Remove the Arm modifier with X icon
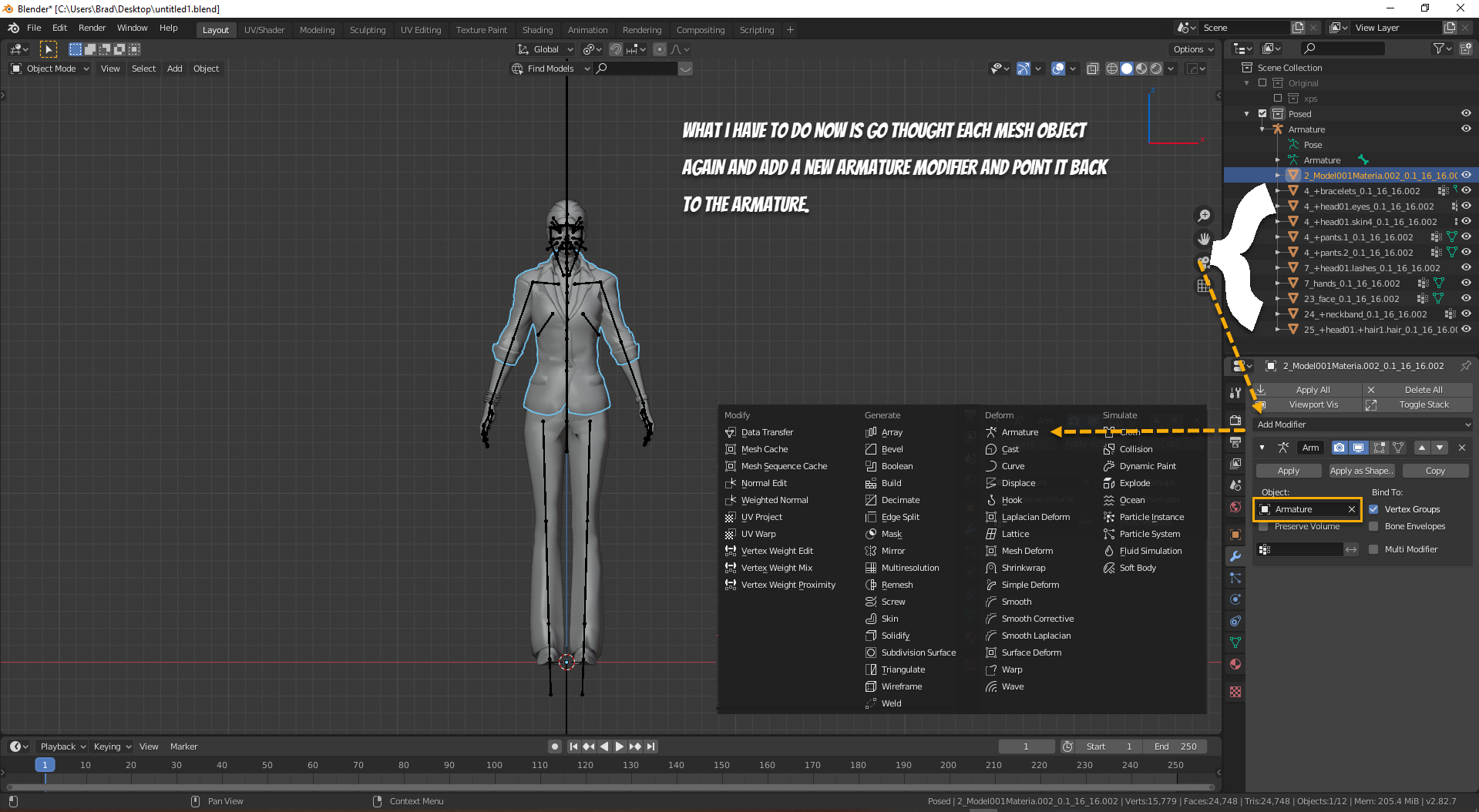Screen dimensions: 1479x812 (x=1461, y=448)
